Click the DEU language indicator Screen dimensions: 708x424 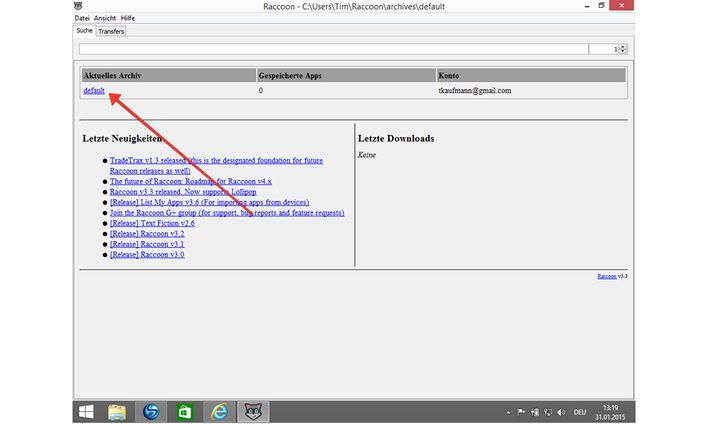pos(580,412)
